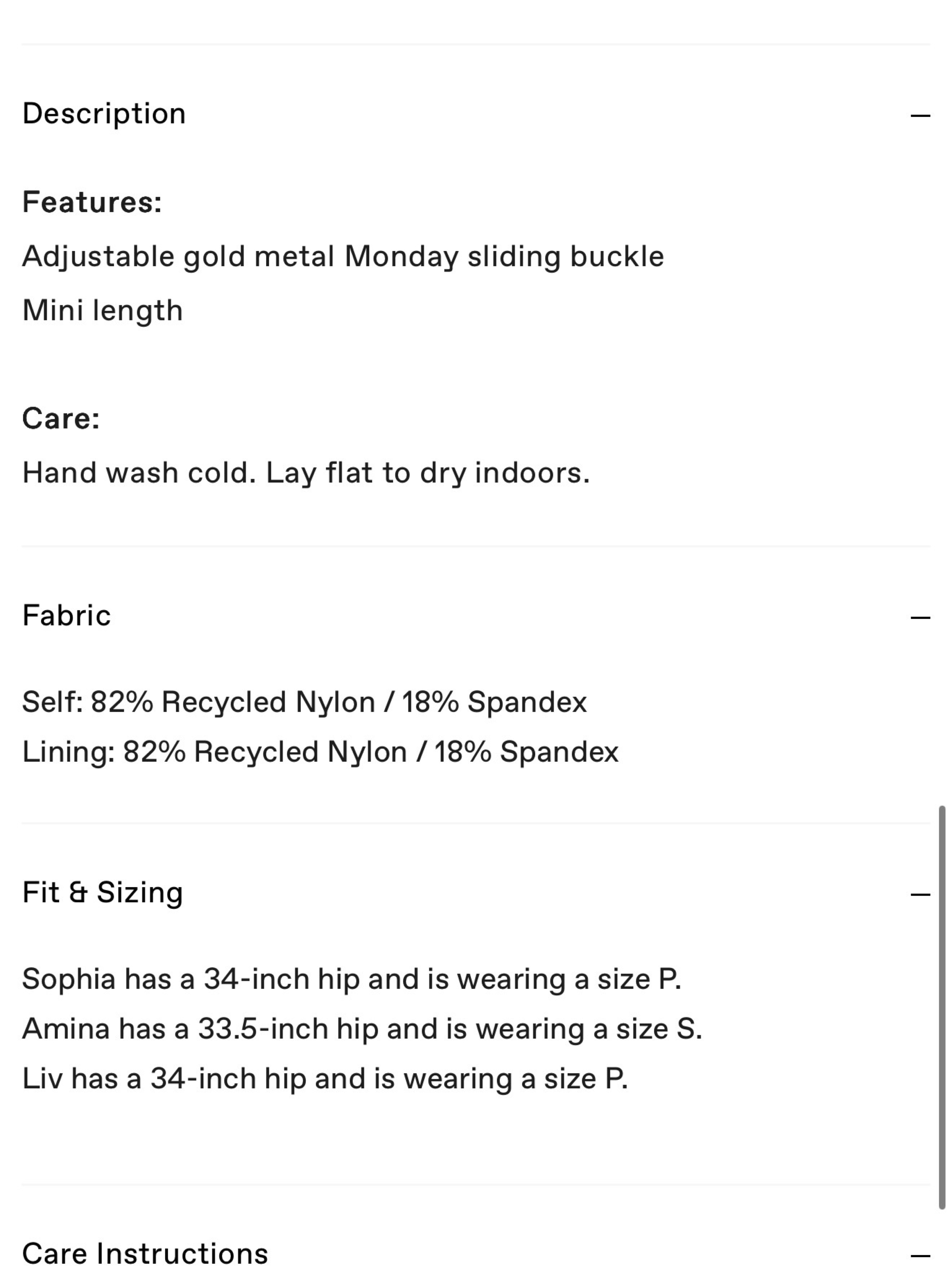
Task: Click the divider above Fabric section
Action: 476,546
